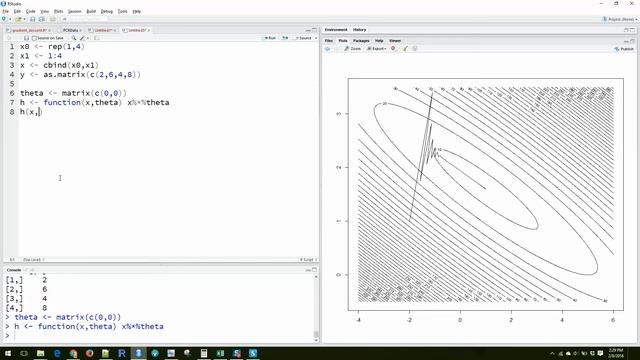Open the Viewer tab

(395, 41)
